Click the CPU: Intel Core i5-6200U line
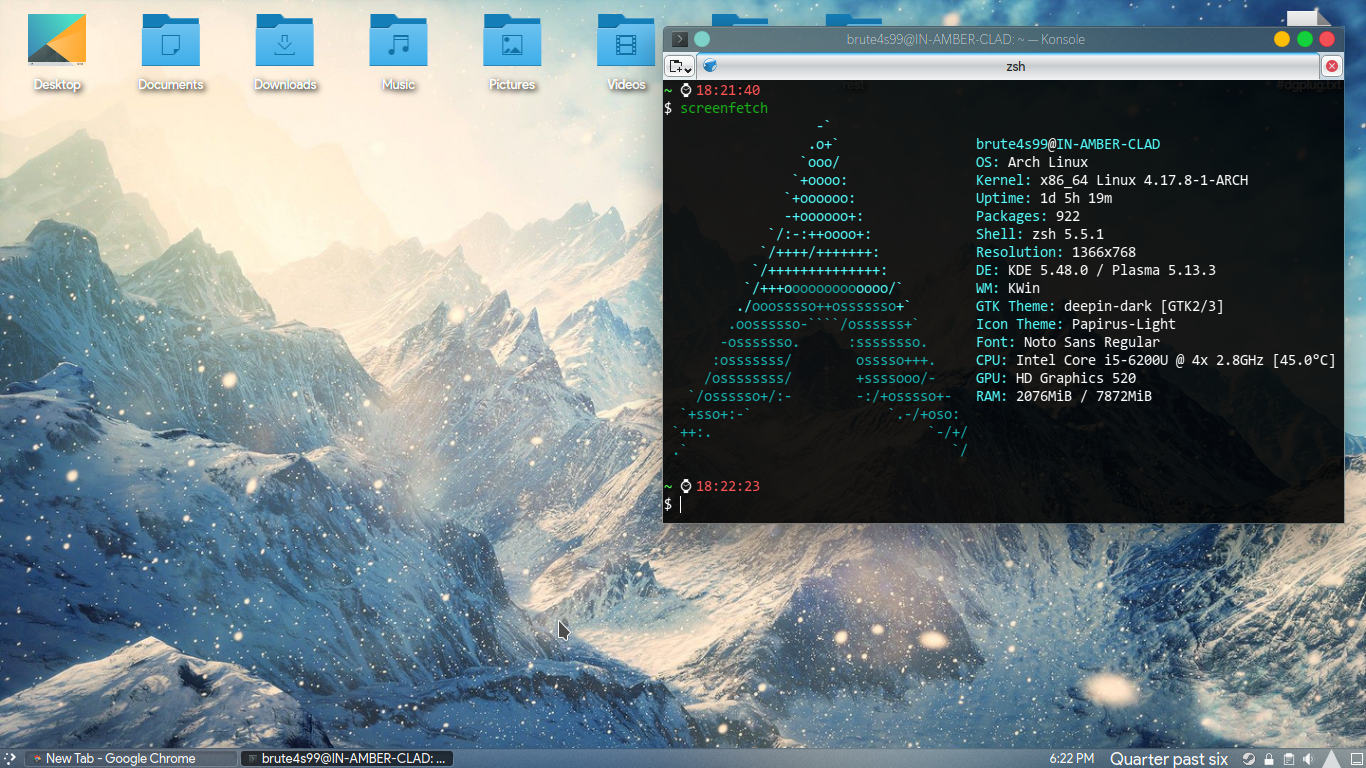1366x768 pixels. point(1156,360)
